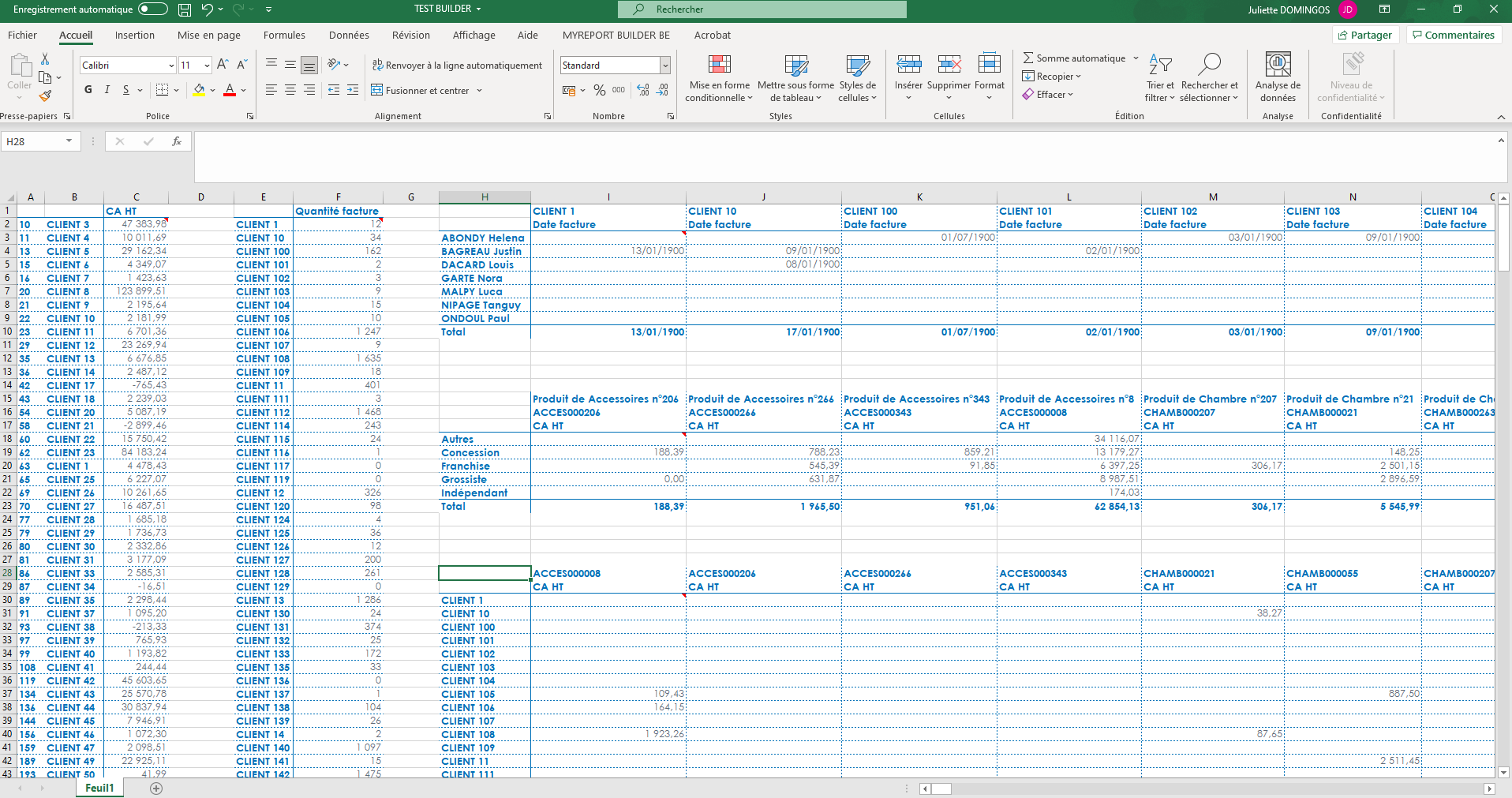Click Juliette DOMINGOS account avatar

(1347, 9)
